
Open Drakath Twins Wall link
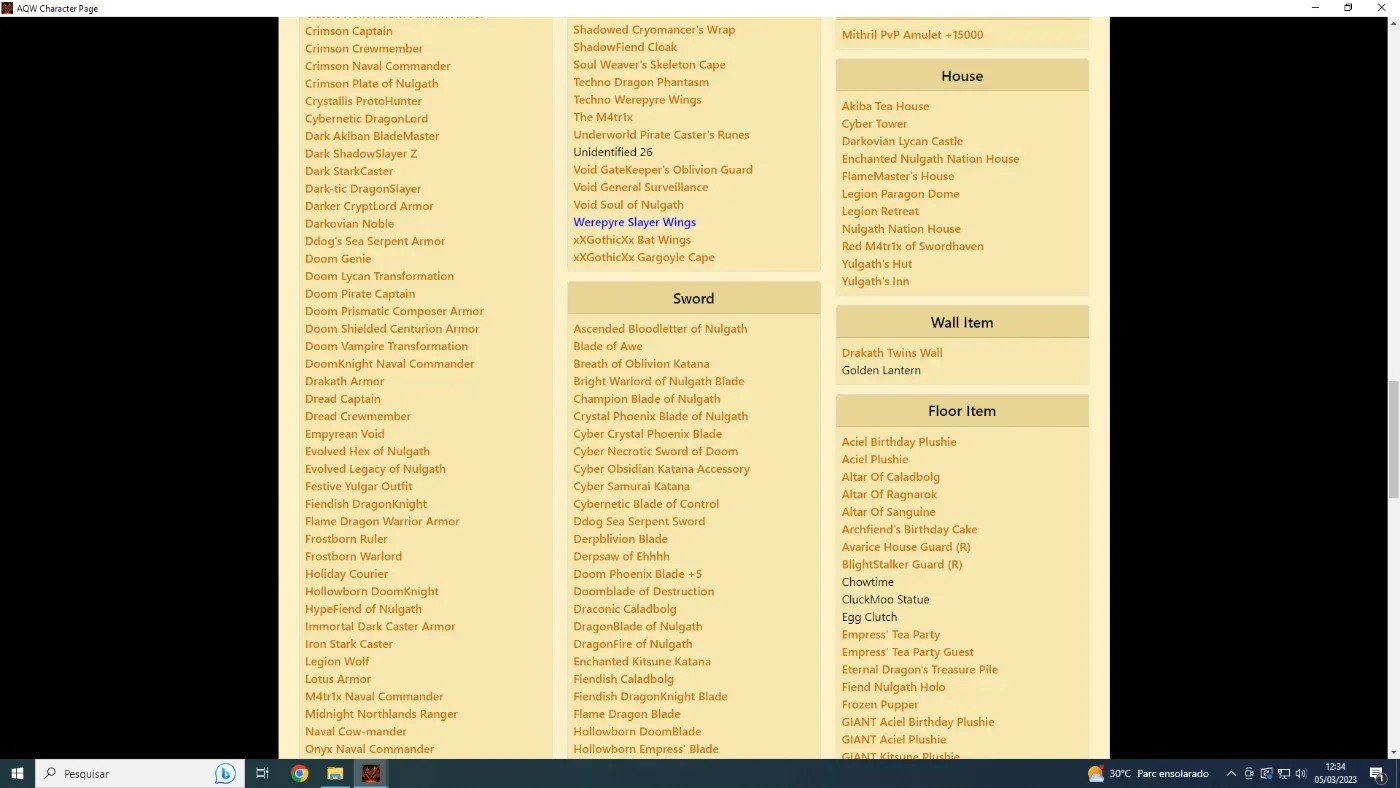tap(892, 353)
